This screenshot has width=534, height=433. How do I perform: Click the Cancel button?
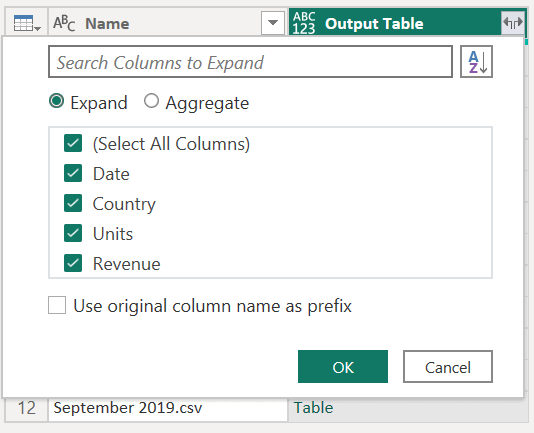click(x=448, y=367)
